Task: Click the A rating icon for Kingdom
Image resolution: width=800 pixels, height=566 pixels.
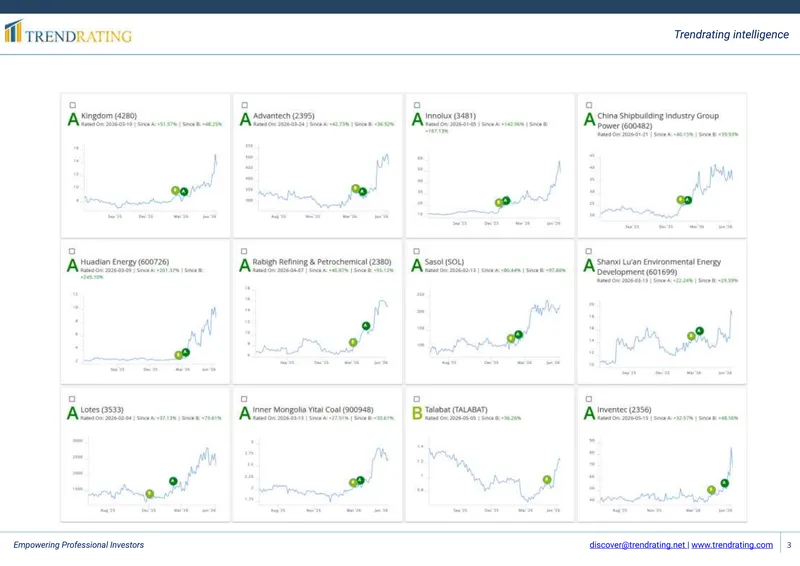Action: (73, 119)
